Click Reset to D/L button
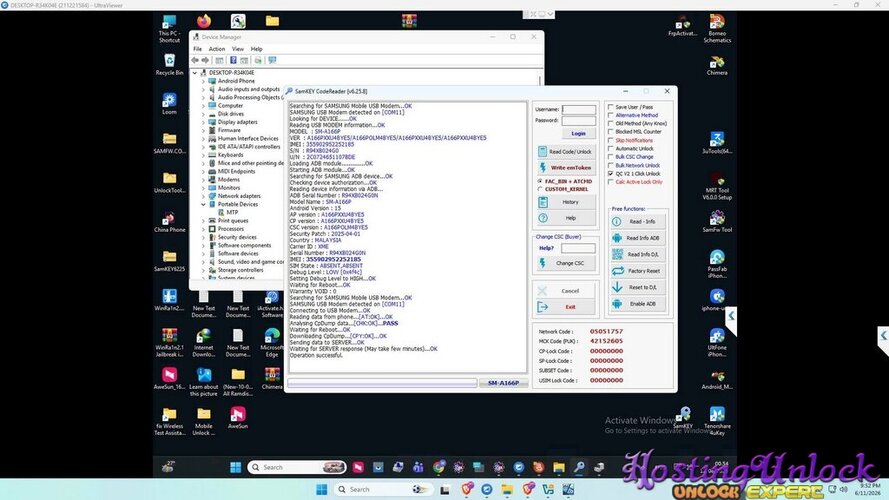 pyautogui.click(x=637, y=287)
